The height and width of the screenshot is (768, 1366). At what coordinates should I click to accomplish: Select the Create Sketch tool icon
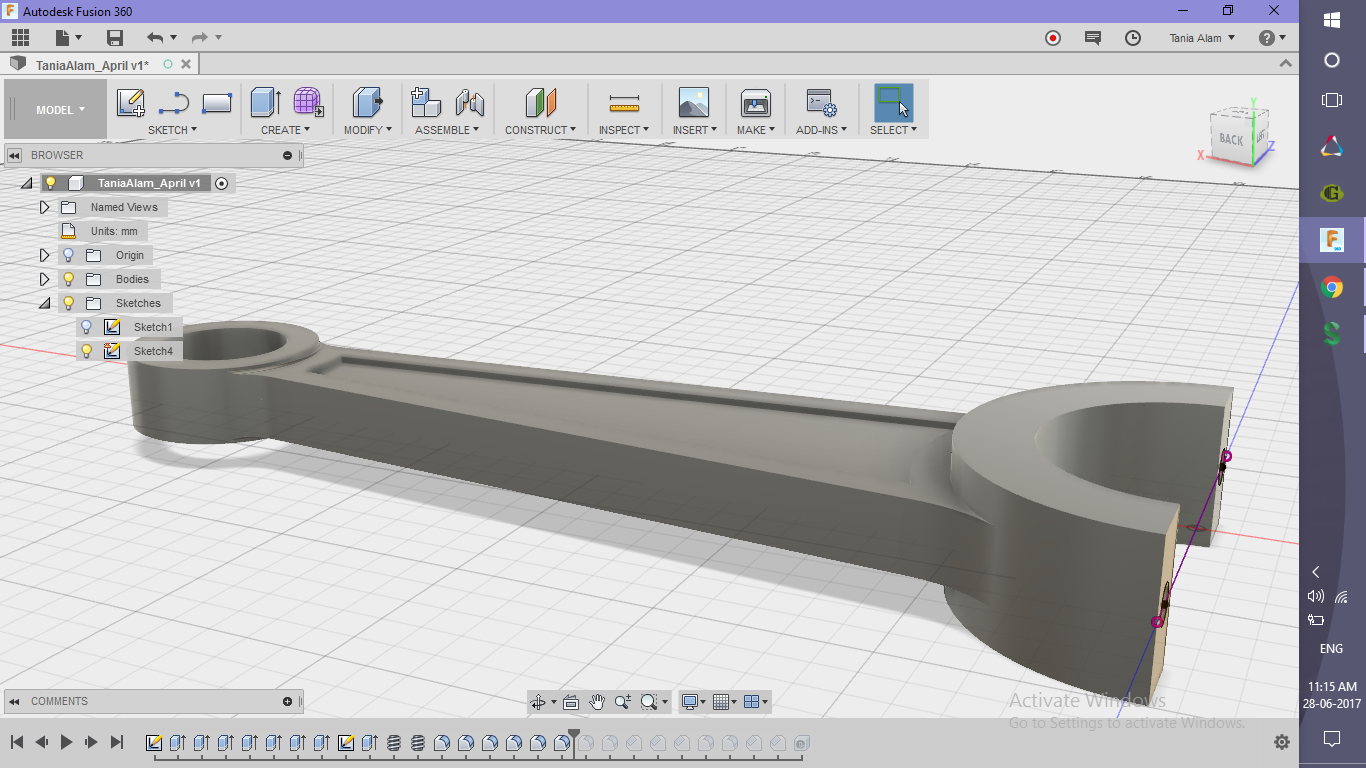pyautogui.click(x=131, y=103)
